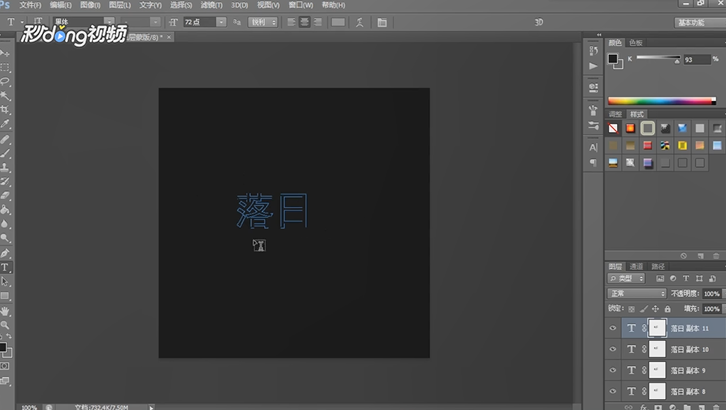Click the delete style trash icon
The height and width of the screenshot is (410, 726).
716,256
